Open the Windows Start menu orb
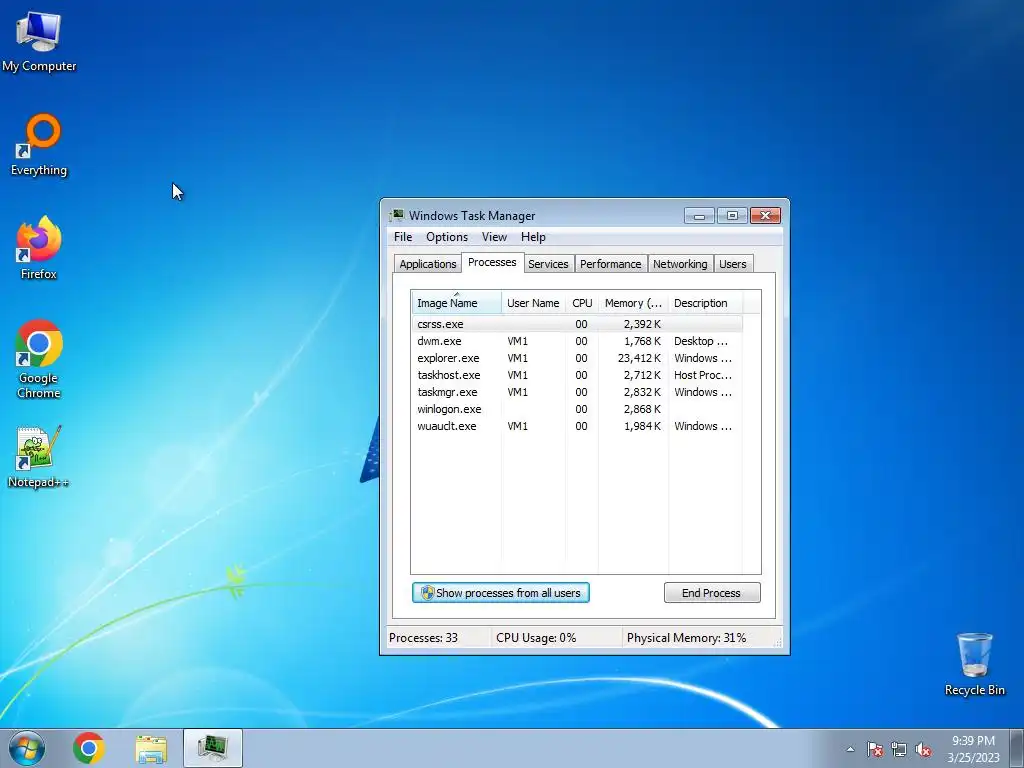Image resolution: width=1024 pixels, height=768 pixels. coord(27,748)
